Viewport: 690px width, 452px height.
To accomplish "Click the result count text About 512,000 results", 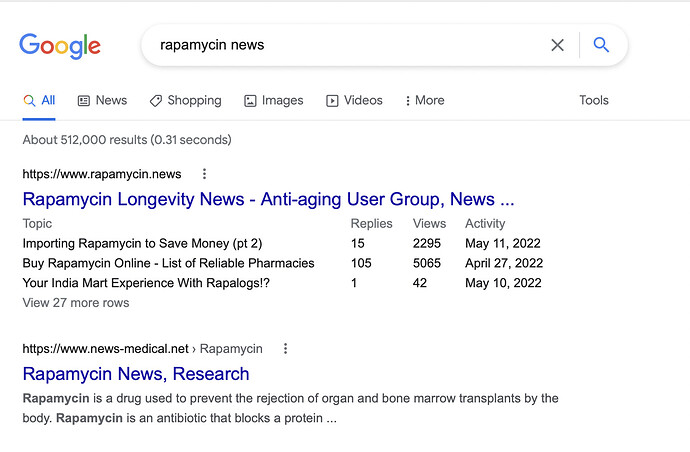I will pyautogui.click(x=127, y=140).
